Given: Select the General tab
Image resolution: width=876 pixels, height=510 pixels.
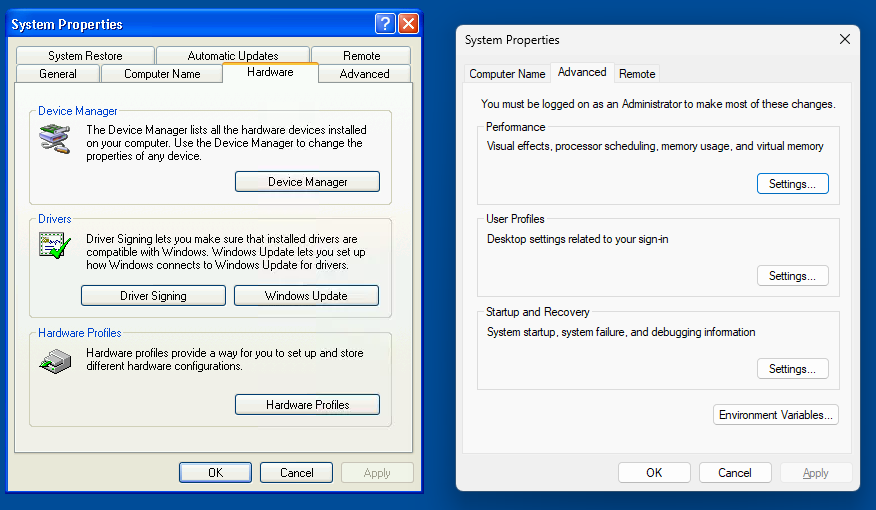Looking at the screenshot, I should pyautogui.click(x=58, y=74).
